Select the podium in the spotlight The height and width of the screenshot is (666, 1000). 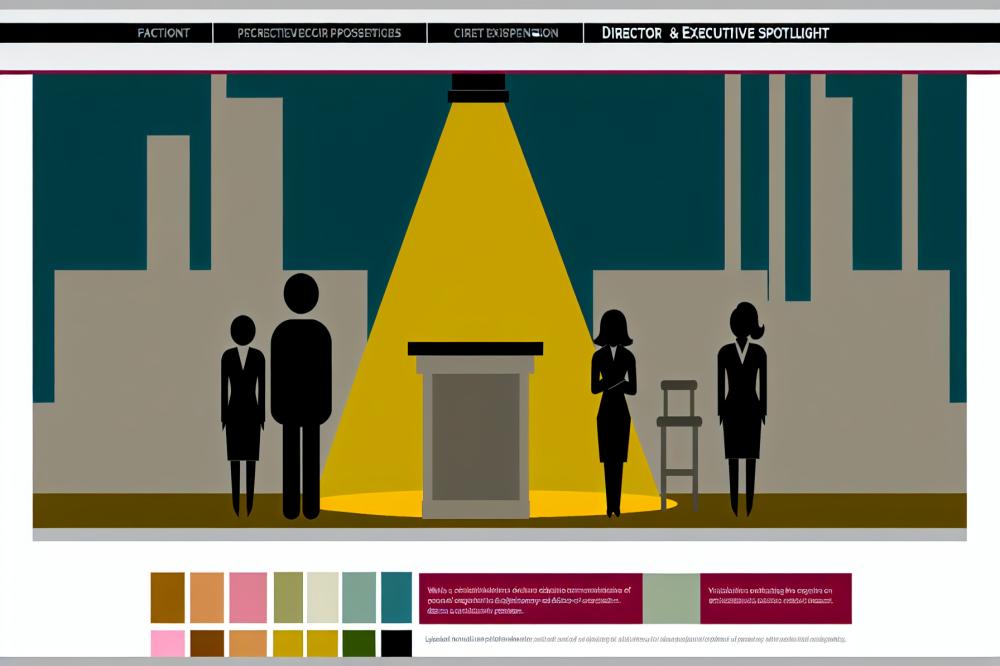(475, 428)
